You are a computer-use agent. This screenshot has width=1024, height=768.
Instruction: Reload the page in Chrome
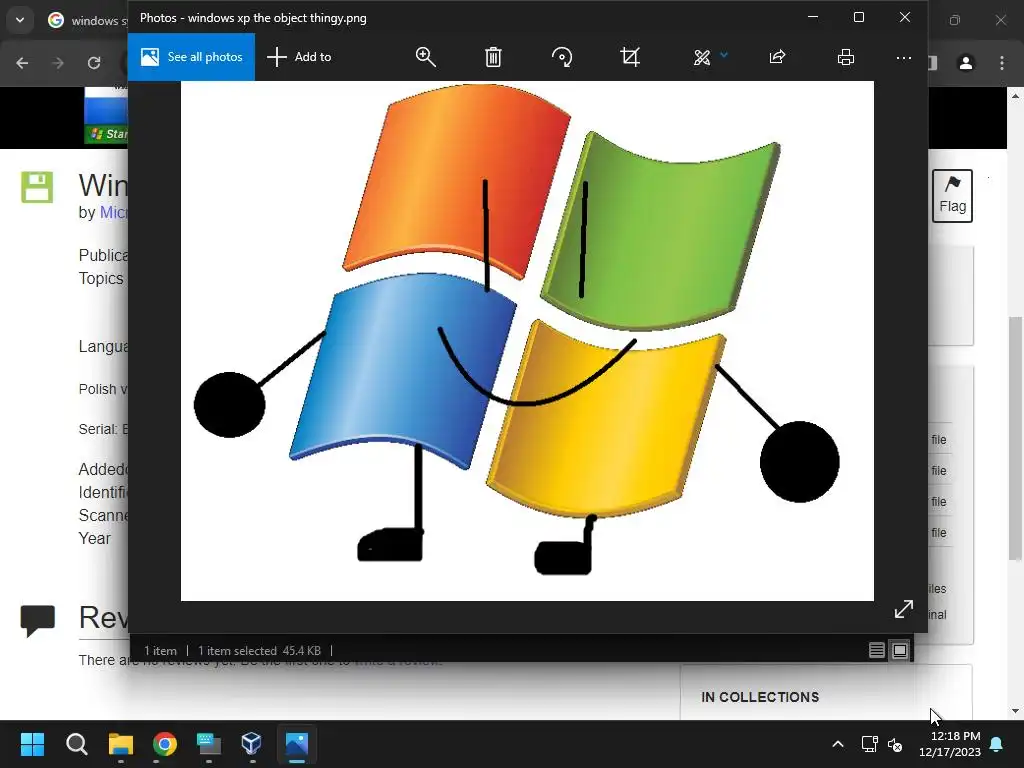pos(94,63)
